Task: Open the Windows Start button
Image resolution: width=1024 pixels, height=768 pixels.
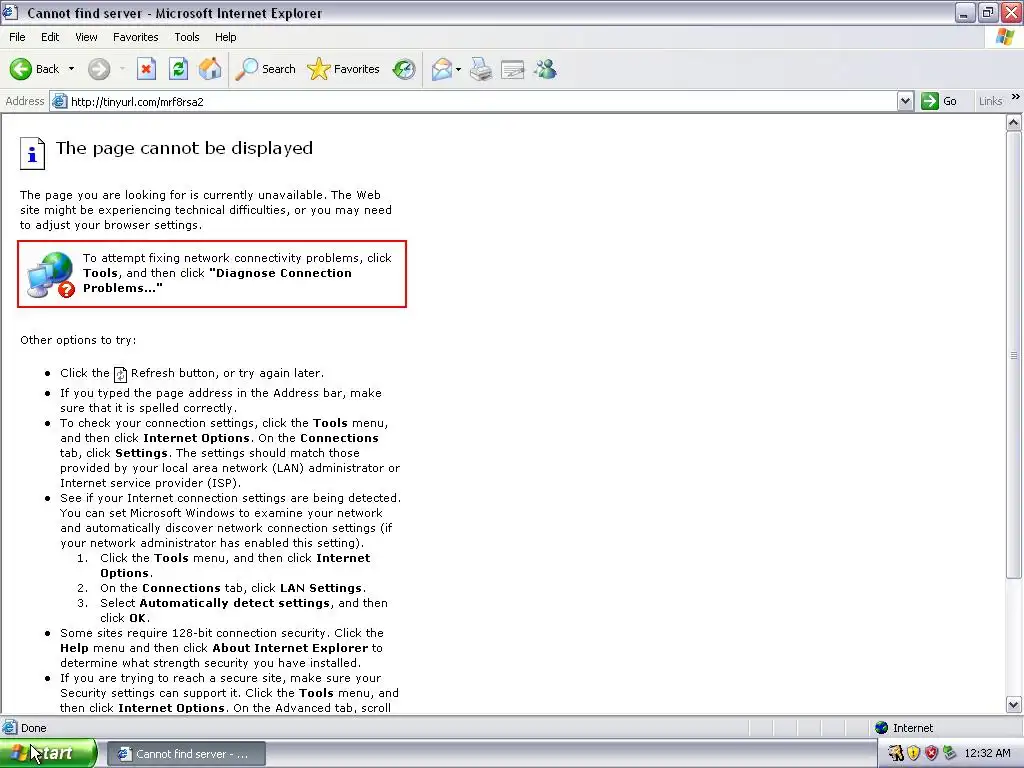Action: pyautogui.click(x=48, y=753)
